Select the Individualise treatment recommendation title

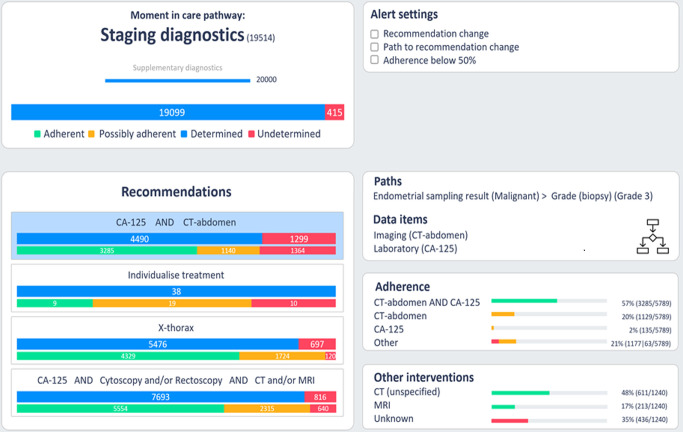click(176, 274)
